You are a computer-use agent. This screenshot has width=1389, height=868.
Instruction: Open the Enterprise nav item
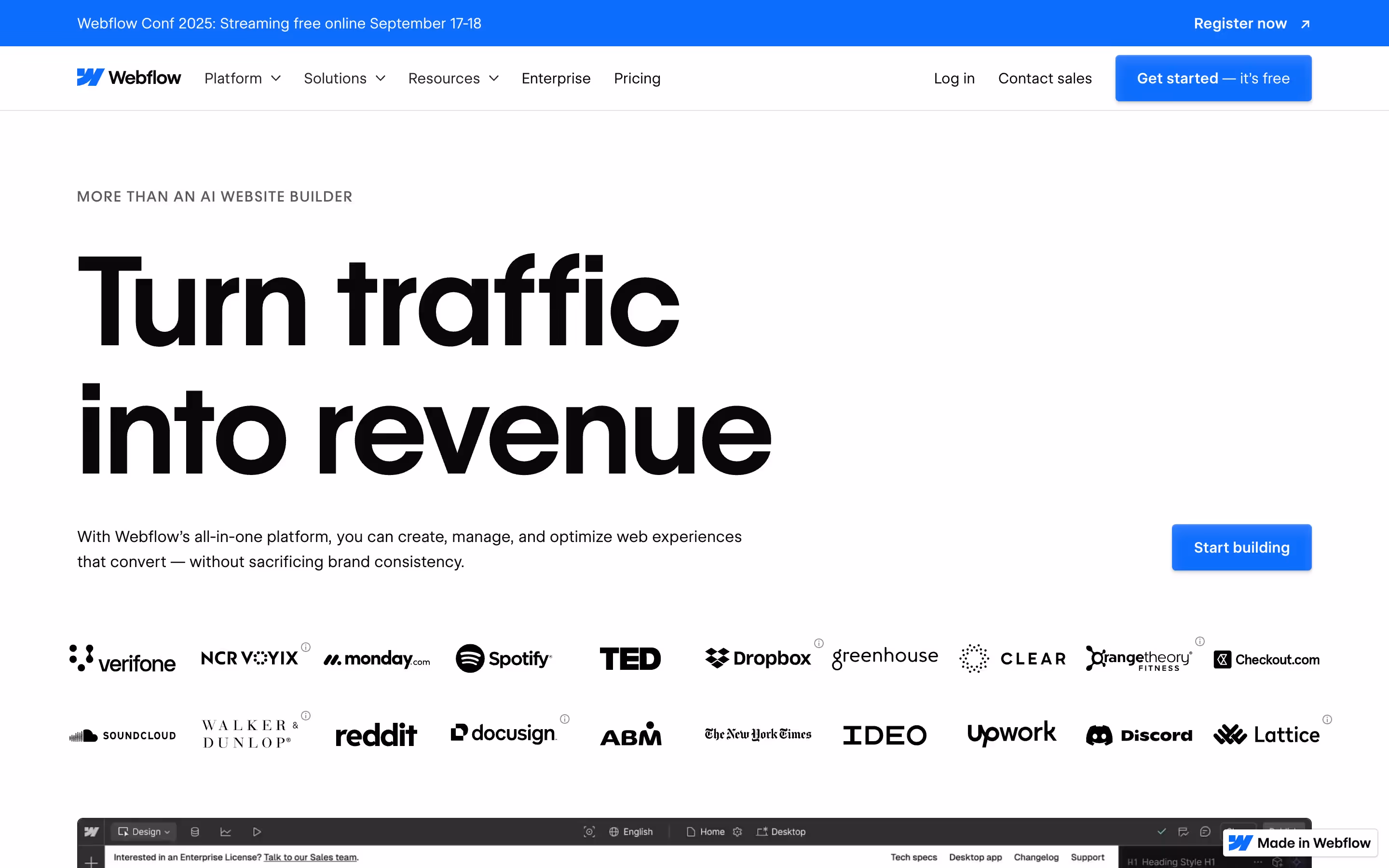click(556, 78)
